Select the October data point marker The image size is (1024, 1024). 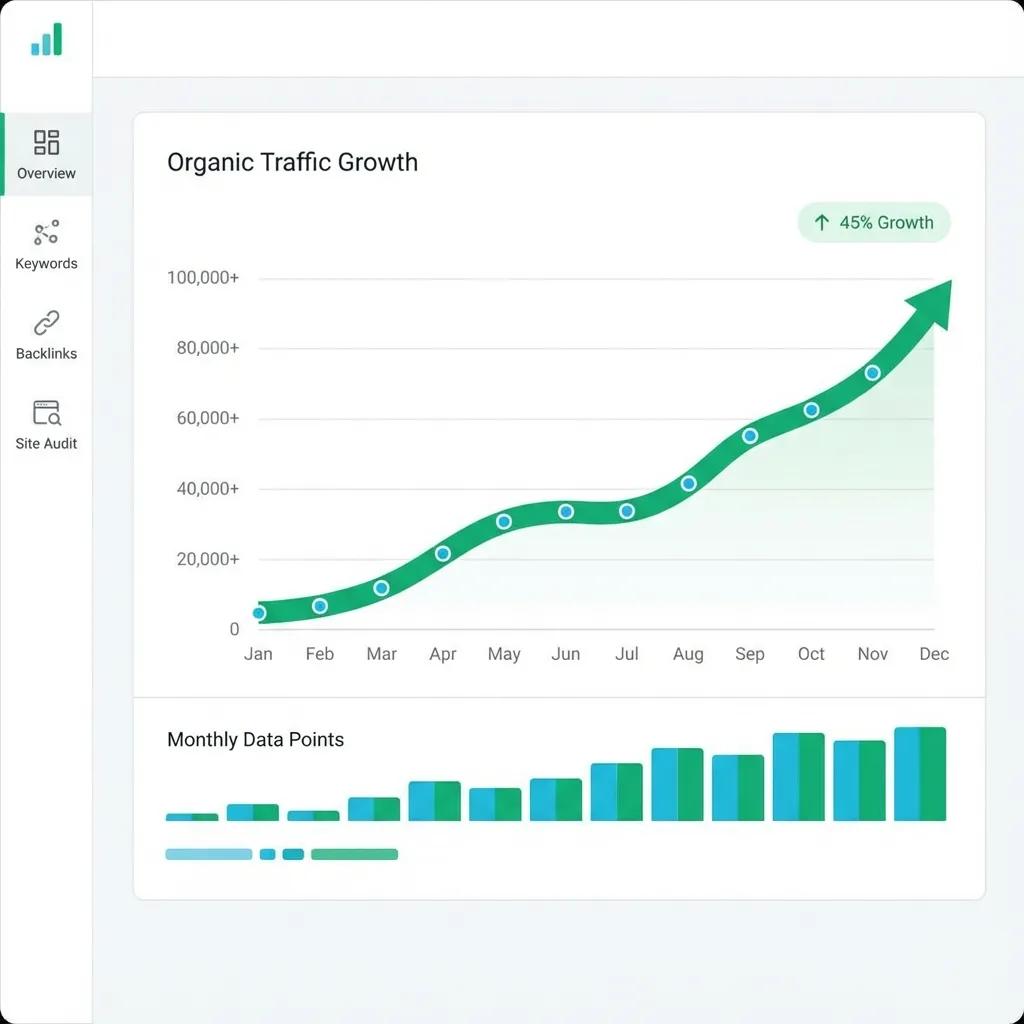tap(811, 409)
